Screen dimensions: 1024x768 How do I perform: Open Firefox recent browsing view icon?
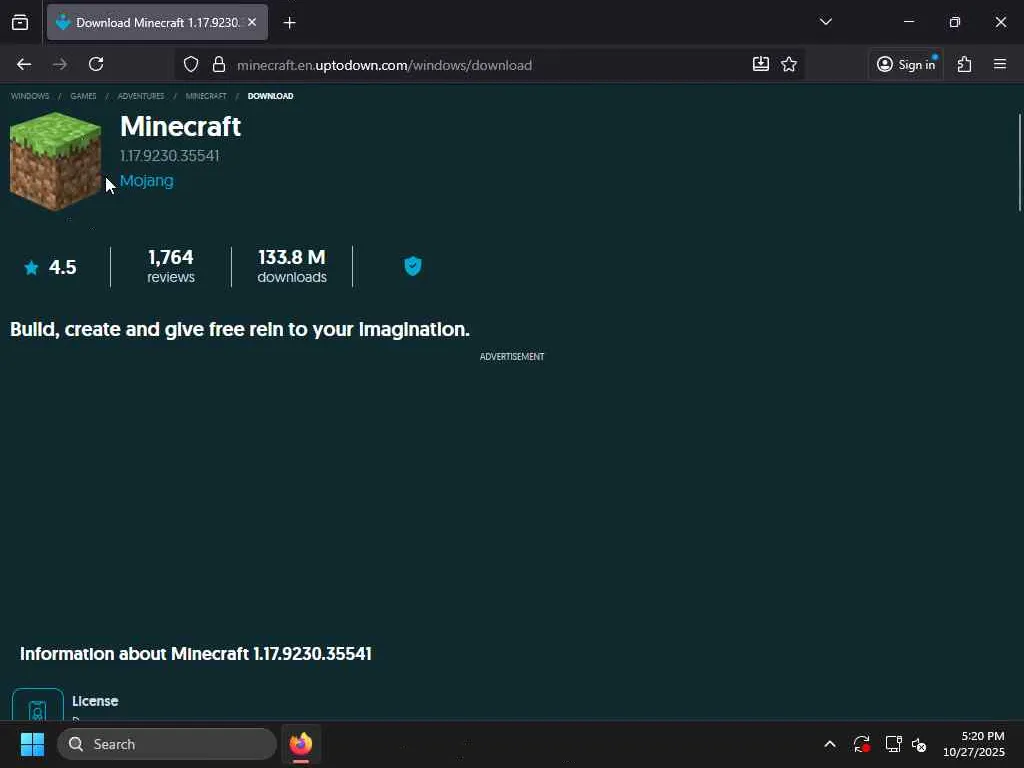[x=20, y=22]
